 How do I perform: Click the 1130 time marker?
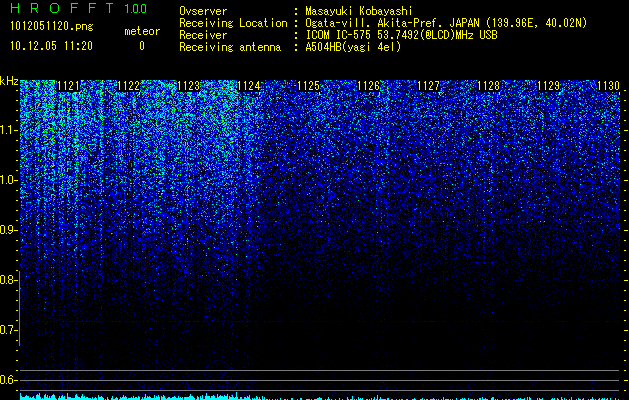tap(609, 86)
